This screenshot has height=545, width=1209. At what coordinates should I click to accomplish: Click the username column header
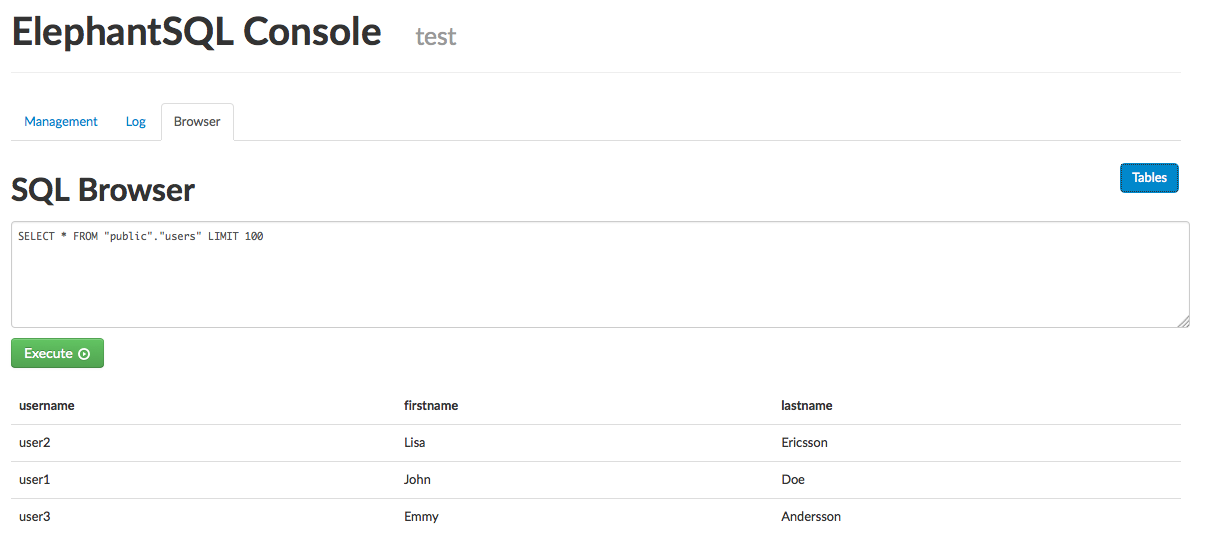[x=47, y=406]
